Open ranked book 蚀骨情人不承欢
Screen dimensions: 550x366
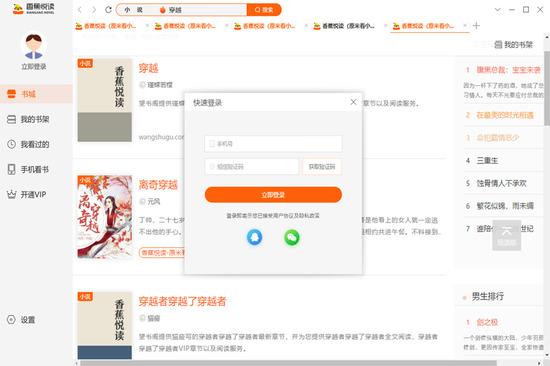click(x=501, y=183)
